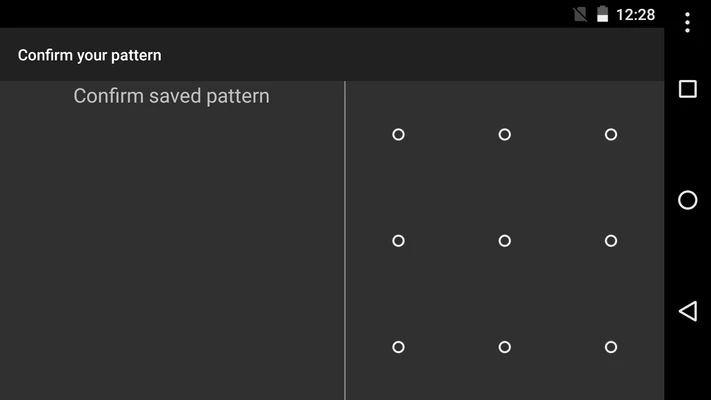Tap the top-center pattern dot
This screenshot has width=711, height=400.
[x=504, y=134]
